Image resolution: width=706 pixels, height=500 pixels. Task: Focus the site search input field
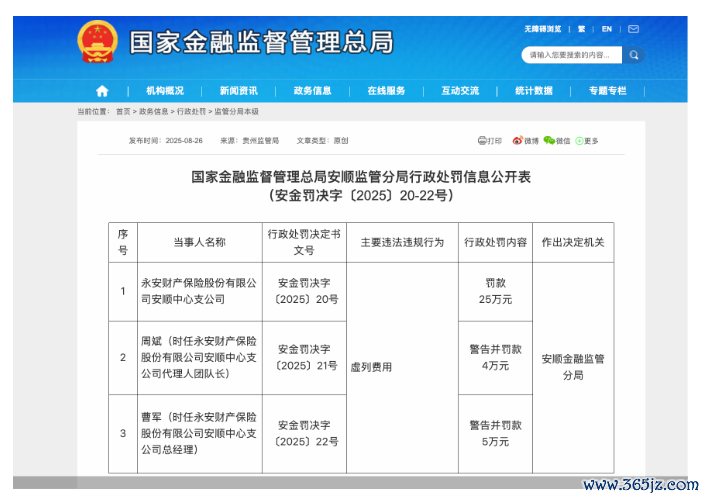click(572, 55)
